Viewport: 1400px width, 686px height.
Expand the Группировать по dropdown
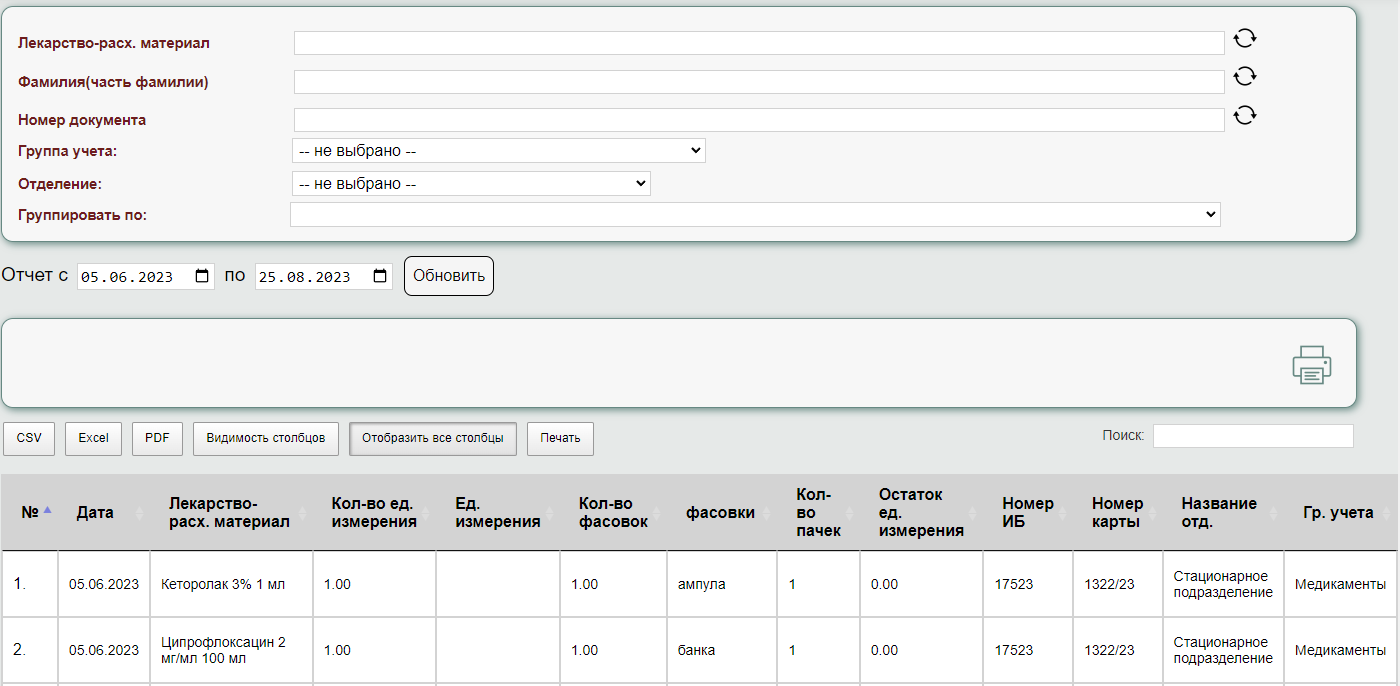[755, 215]
